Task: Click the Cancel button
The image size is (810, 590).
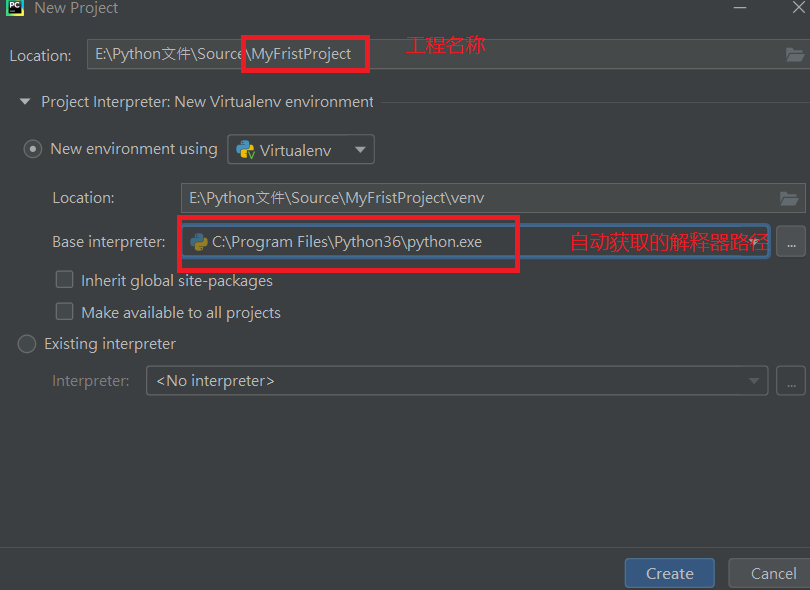Action: click(x=771, y=573)
